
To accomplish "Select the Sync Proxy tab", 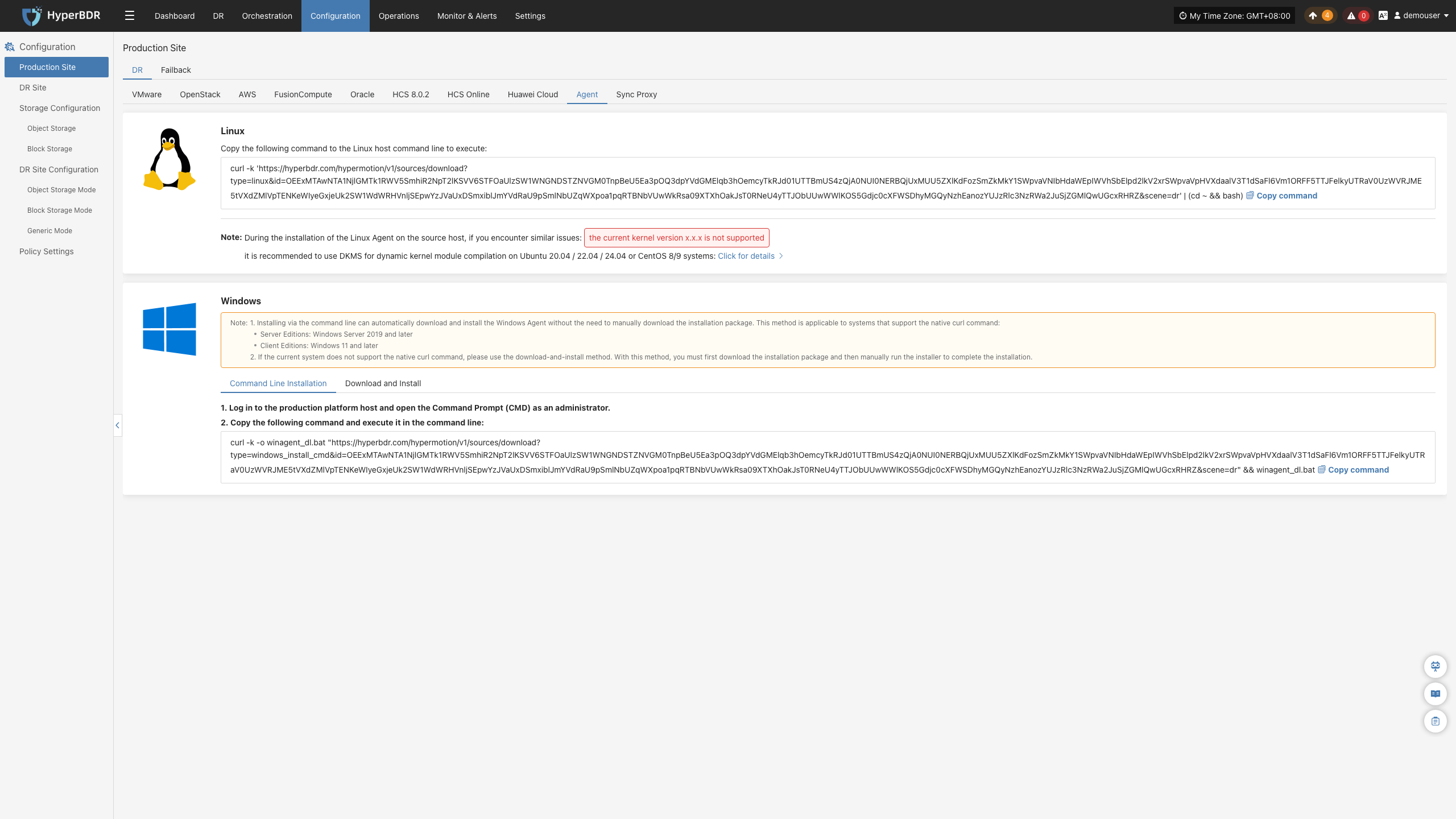I will [x=636, y=94].
